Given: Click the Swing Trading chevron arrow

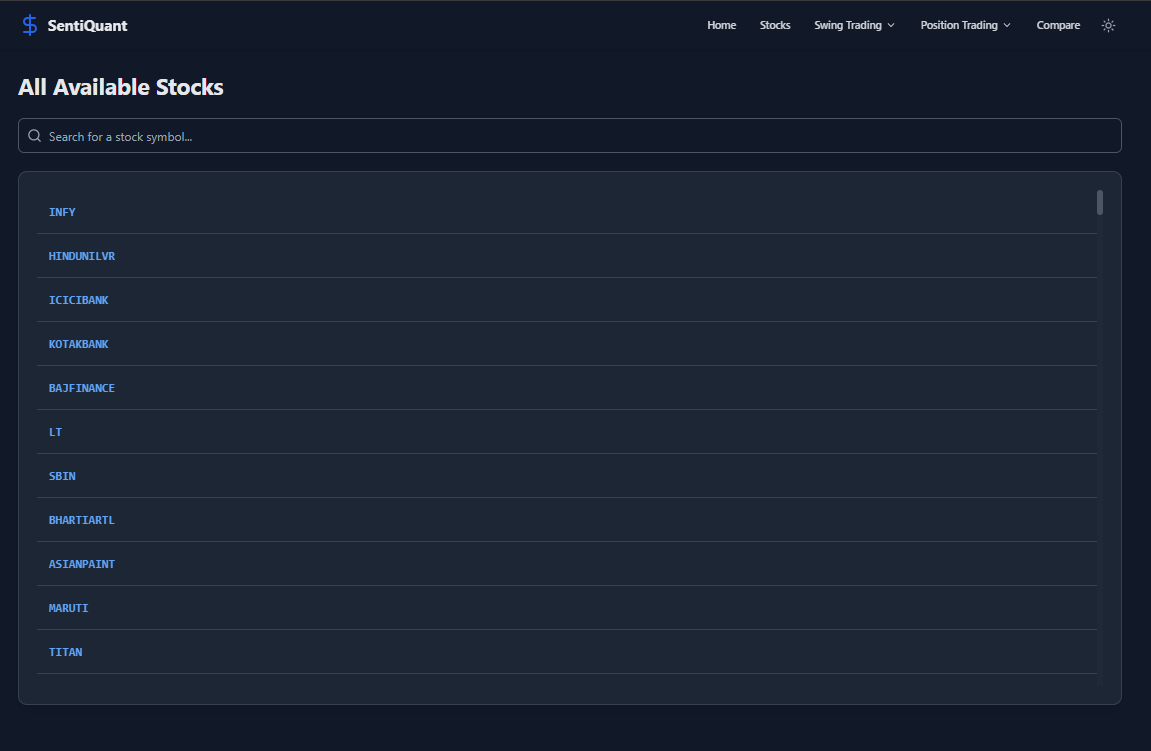Looking at the screenshot, I should [x=892, y=25].
